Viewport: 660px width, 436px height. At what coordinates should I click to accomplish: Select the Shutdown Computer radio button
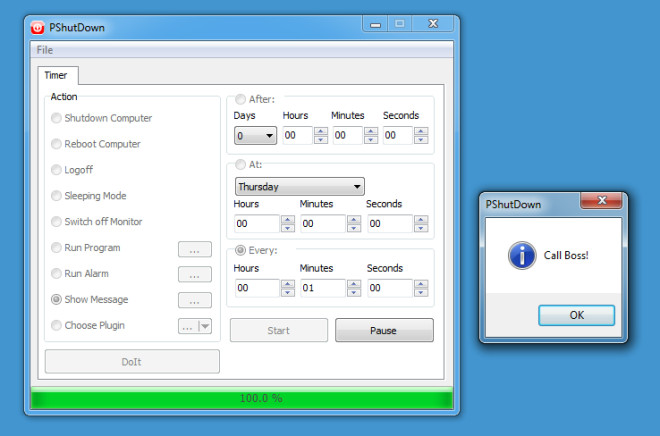click(56, 118)
